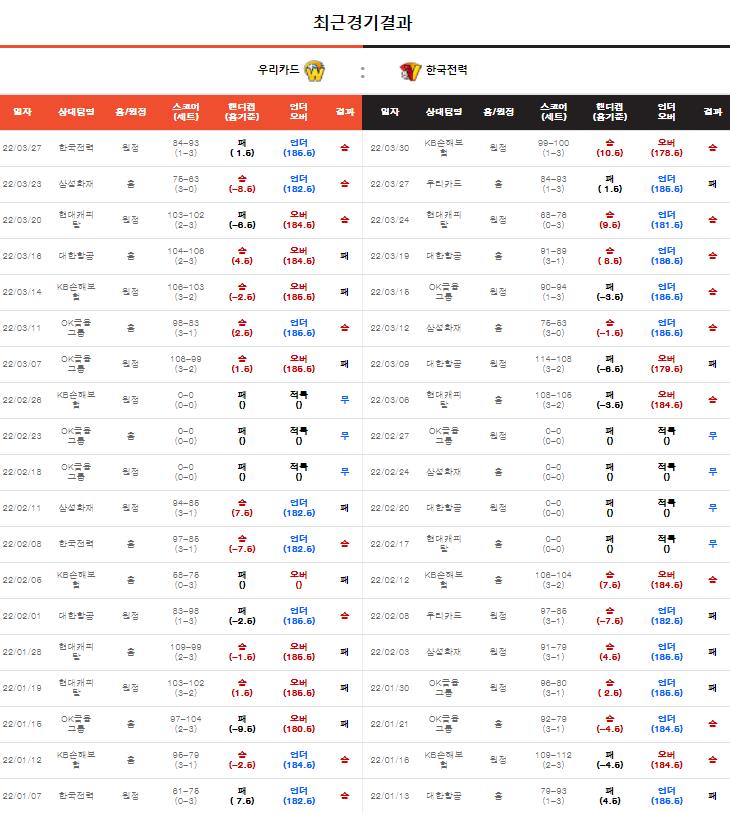Click the 일자 header in orange table
The height and width of the screenshot is (813, 730).
coord(22,111)
